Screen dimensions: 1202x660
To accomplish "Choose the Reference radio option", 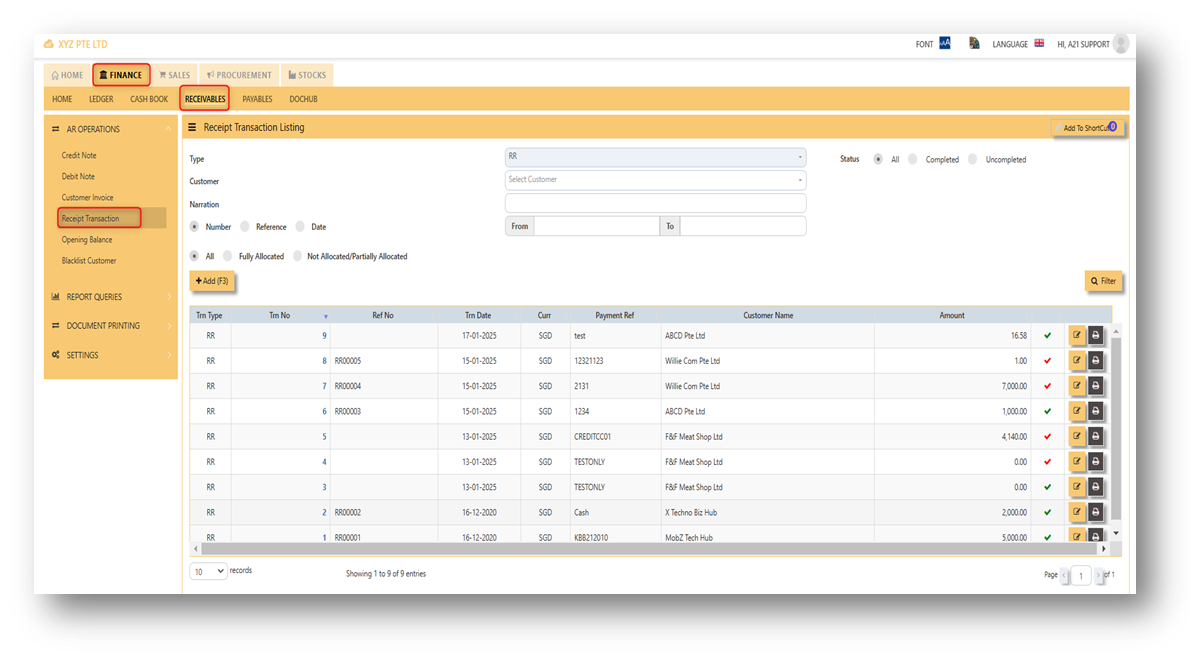I will pos(245,227).
